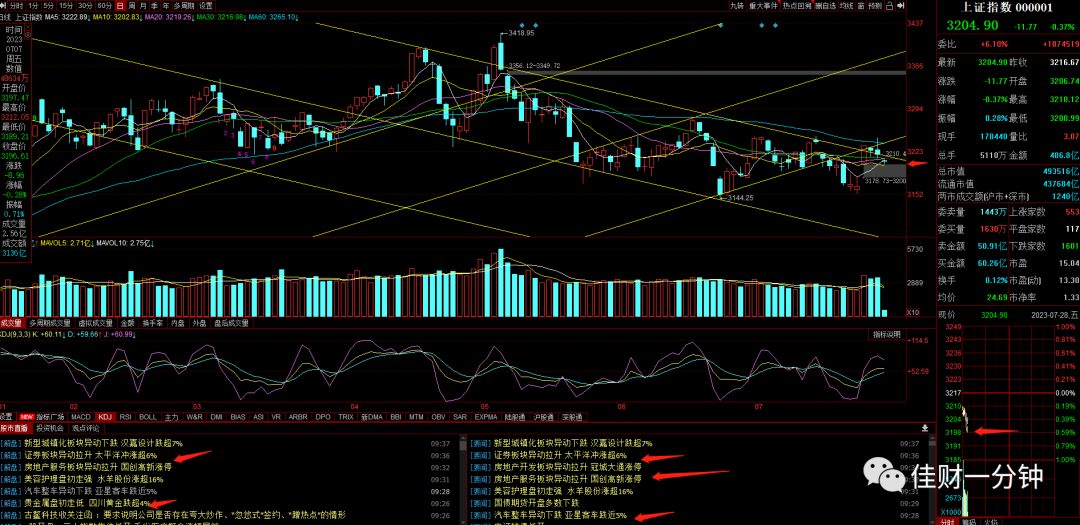The image size is (1080, 525).
Task: Click 删自选 to remove from watchlist
Action: (826, 6)
